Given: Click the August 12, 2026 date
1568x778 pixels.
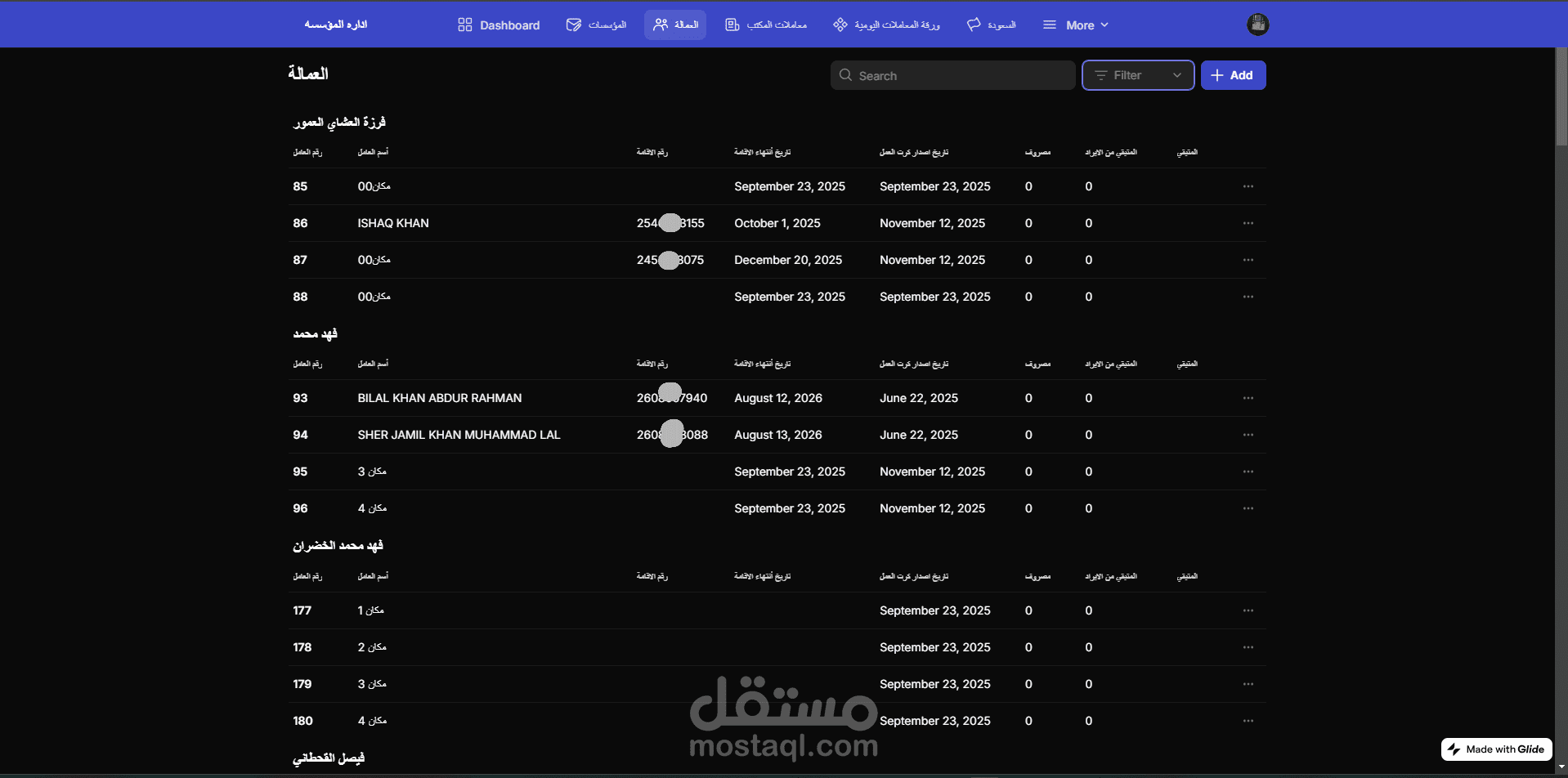Looking at the screenshot, I should coord(778,398).
